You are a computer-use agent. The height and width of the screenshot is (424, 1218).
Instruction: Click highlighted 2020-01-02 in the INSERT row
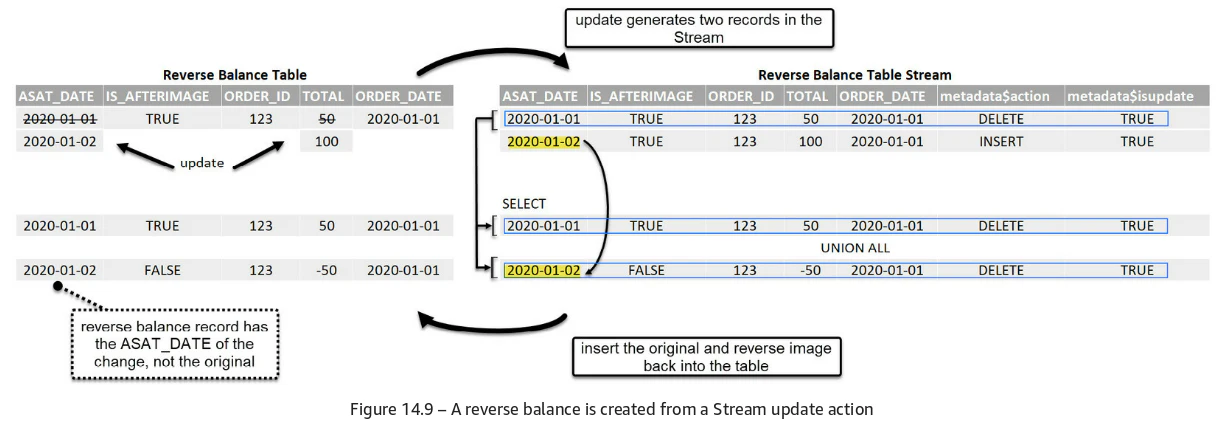[x=543, y=141]
